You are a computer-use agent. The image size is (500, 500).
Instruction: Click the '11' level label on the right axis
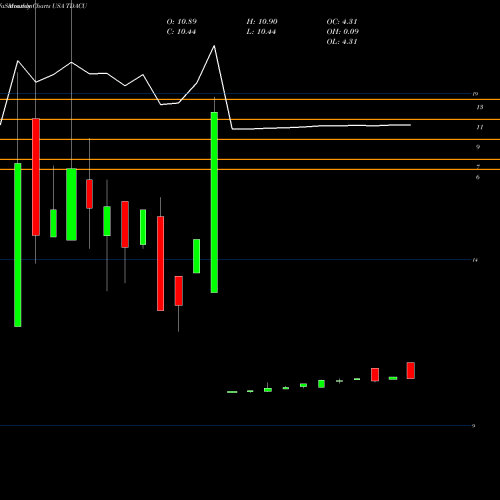[480, 127]
